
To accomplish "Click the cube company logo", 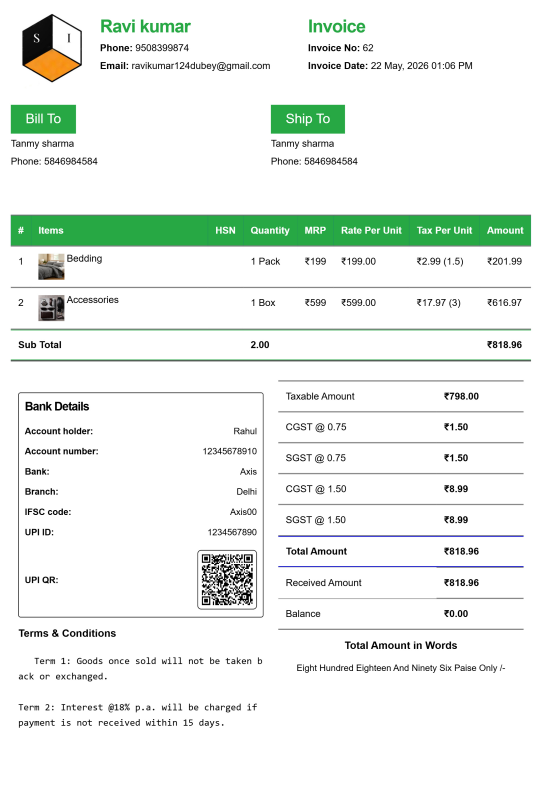I will click(x=51, y=48).
